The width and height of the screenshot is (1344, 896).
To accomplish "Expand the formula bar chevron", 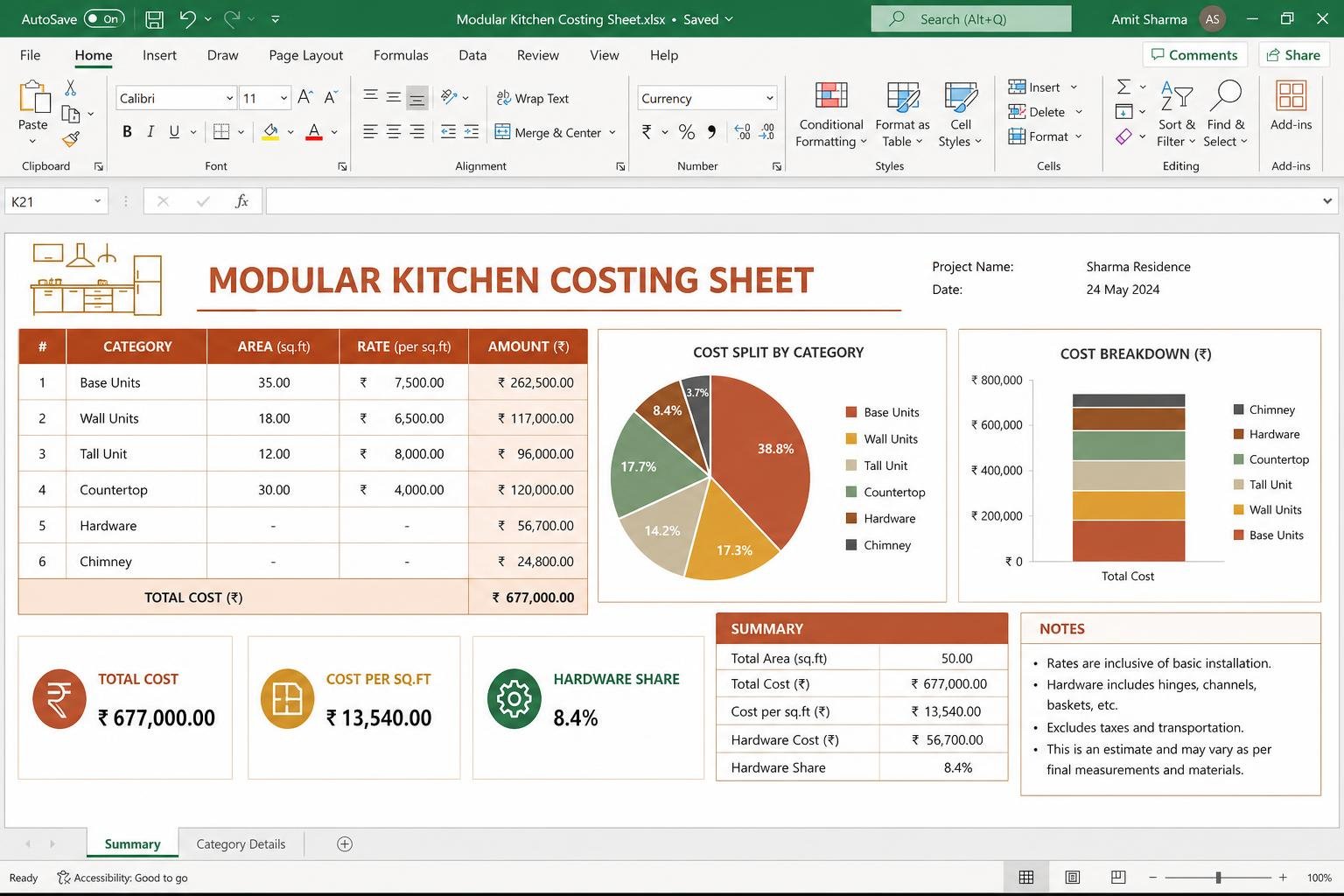I will click(x=1326, y=201).
